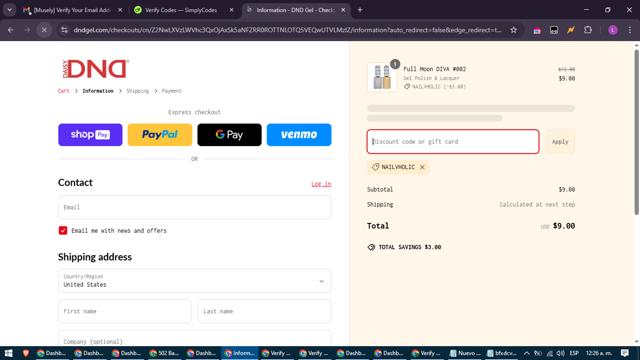Click Full Moon DIVA product thumbnail

382,77
